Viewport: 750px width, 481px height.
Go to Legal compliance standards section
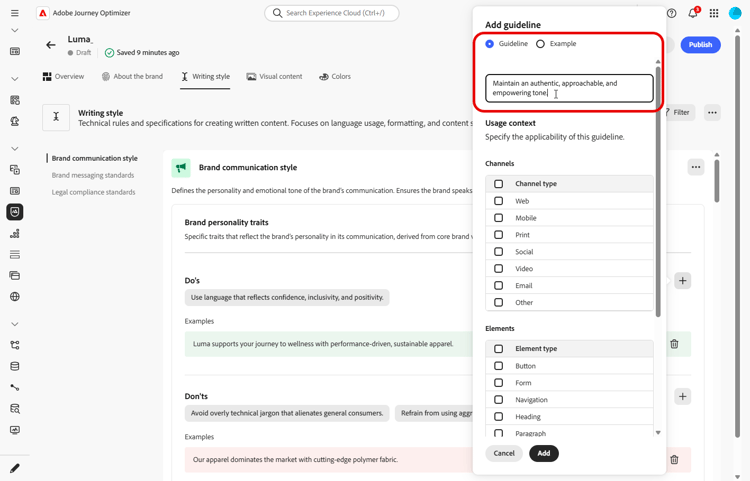coord(93,192)
